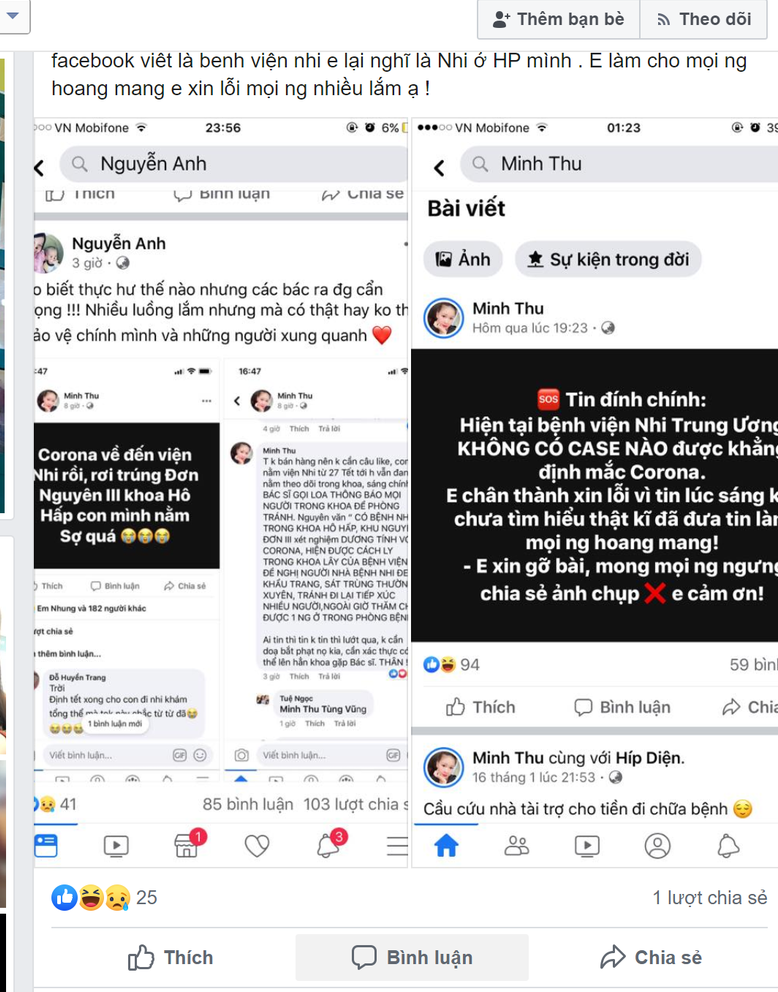Open the profile icon in right navigation bar
Screen dimensions: 778x992
click(657, 845)
